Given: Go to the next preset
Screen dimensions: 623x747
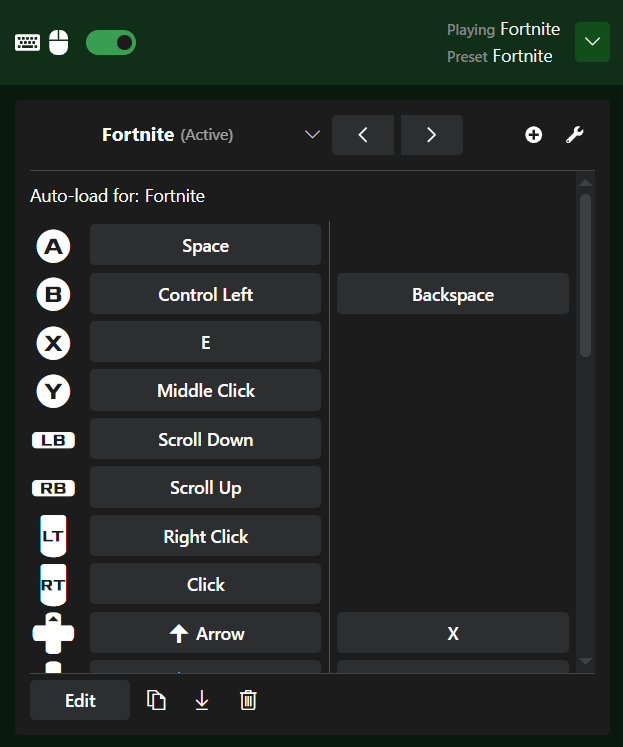Looking at the screenshot, I should click(432, 135).
